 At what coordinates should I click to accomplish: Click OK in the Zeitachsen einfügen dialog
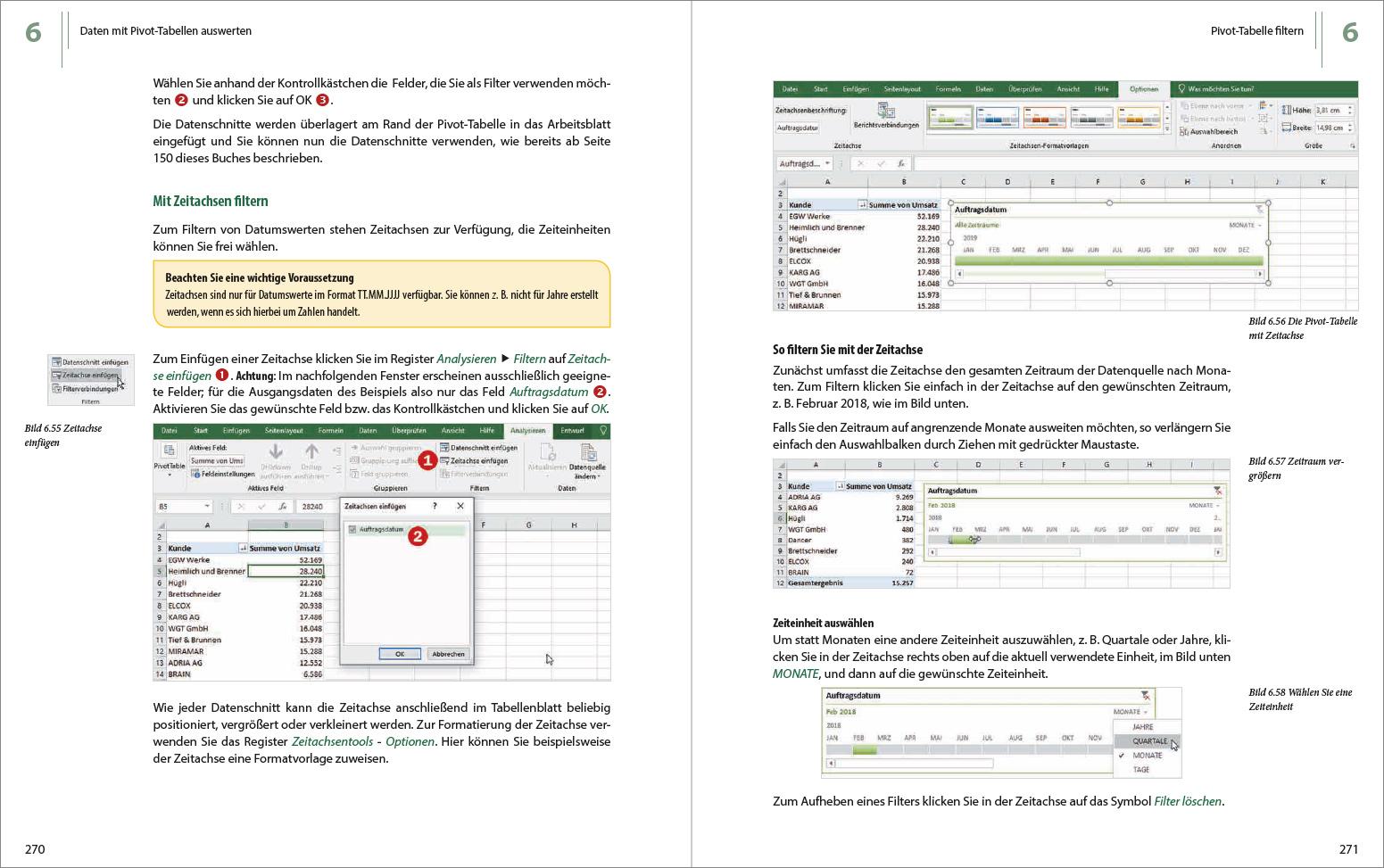399,653
